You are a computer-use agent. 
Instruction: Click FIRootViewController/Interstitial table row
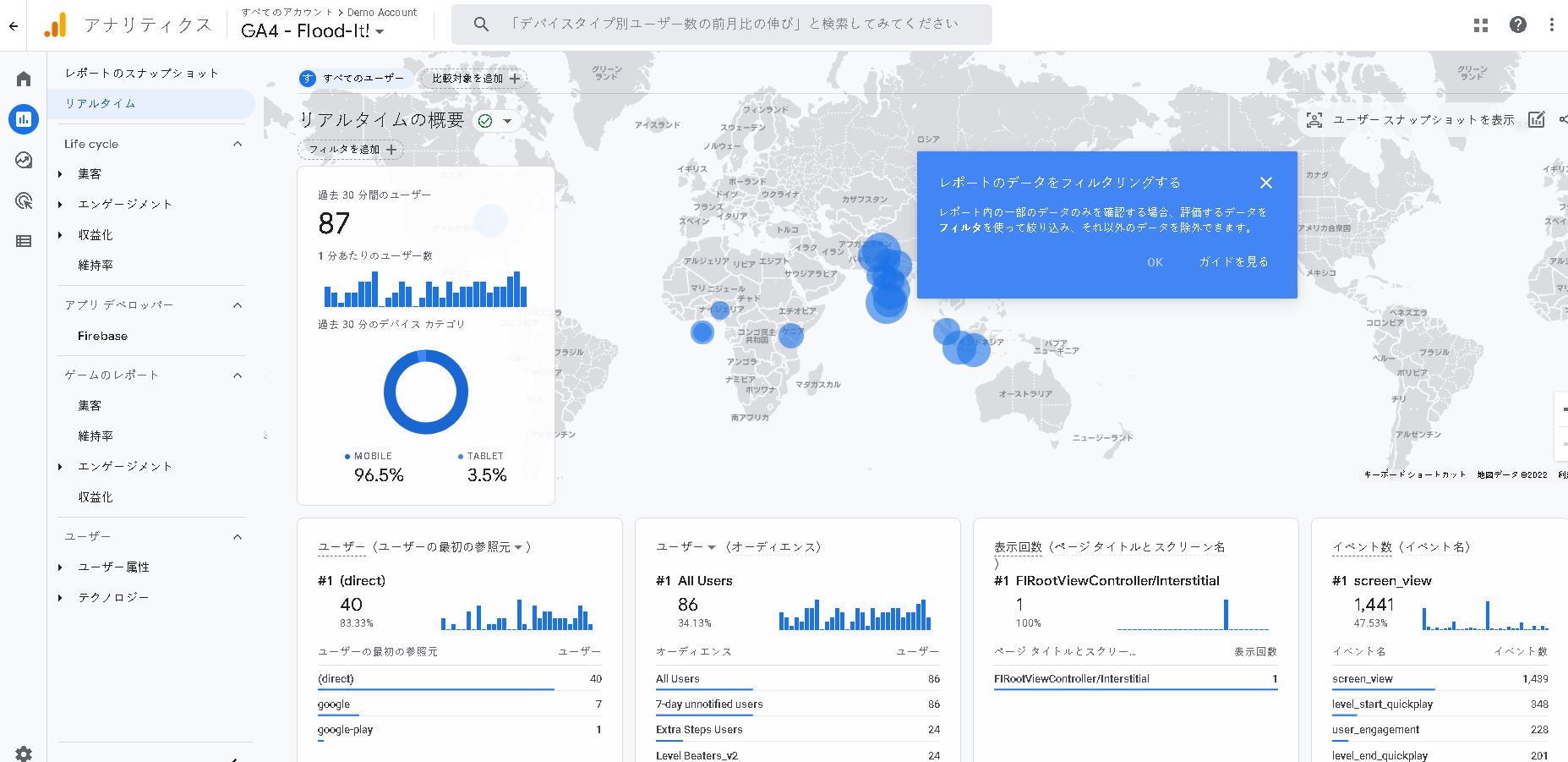coord(1136,679)
